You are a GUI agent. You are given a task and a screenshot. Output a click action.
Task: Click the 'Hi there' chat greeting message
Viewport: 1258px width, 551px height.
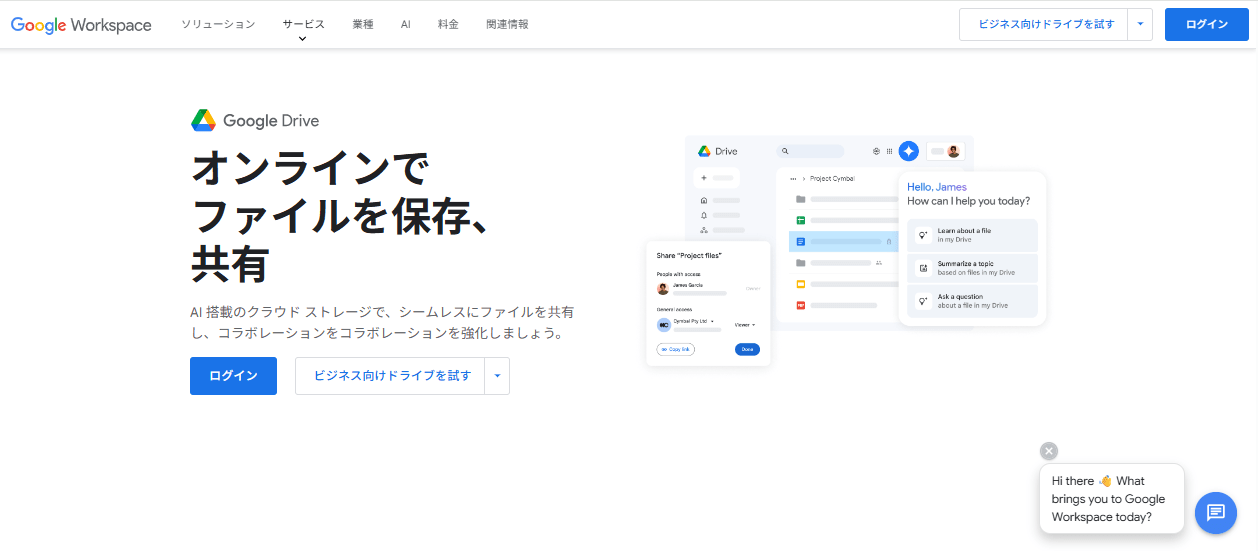1112,499
